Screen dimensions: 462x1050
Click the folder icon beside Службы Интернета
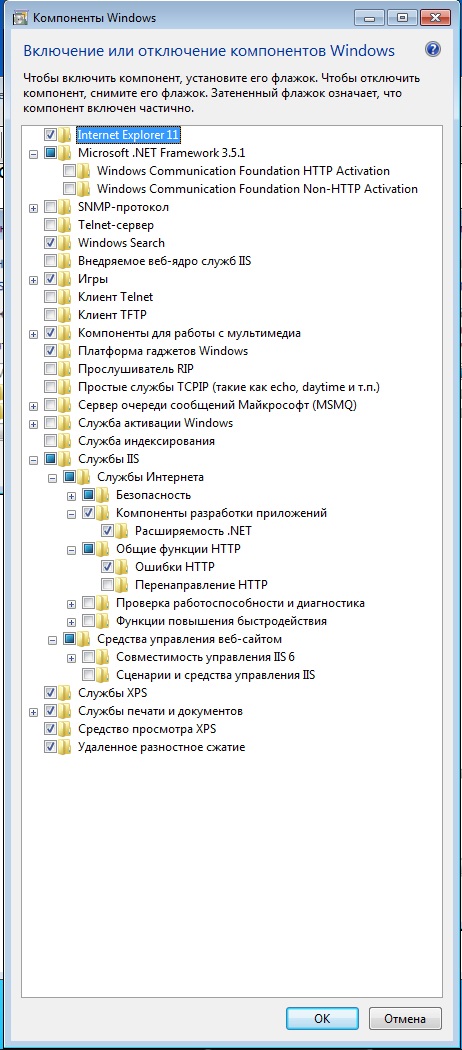click(84, 477)
